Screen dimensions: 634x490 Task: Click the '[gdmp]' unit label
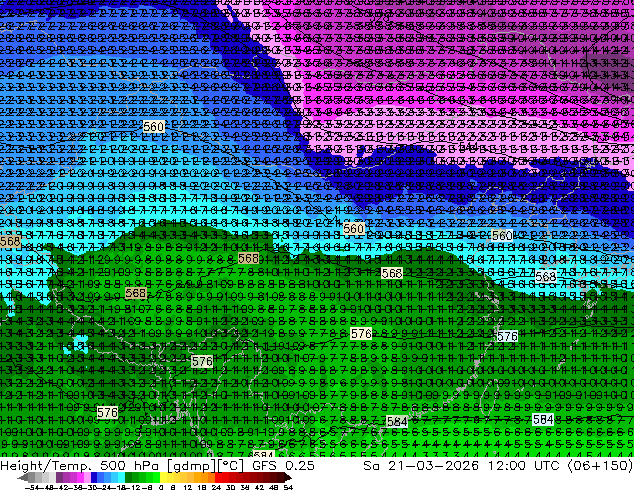coord(192,466)
